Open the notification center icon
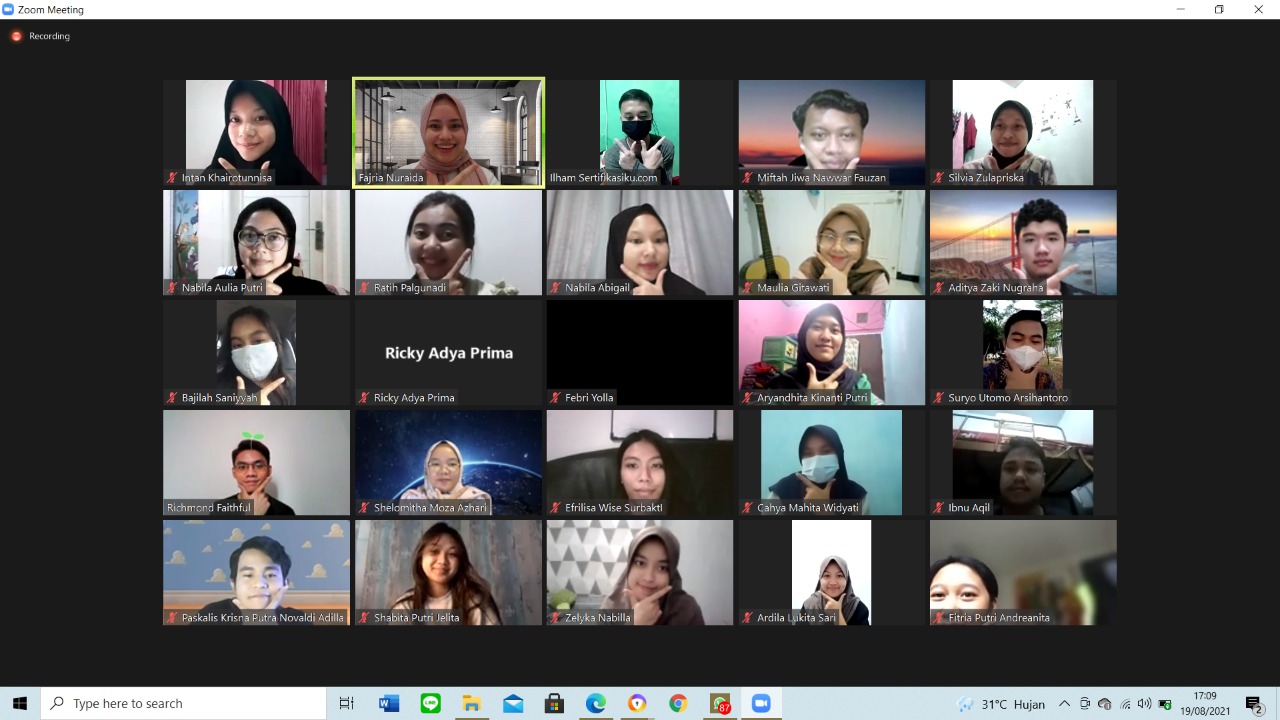 (1254, 704)
